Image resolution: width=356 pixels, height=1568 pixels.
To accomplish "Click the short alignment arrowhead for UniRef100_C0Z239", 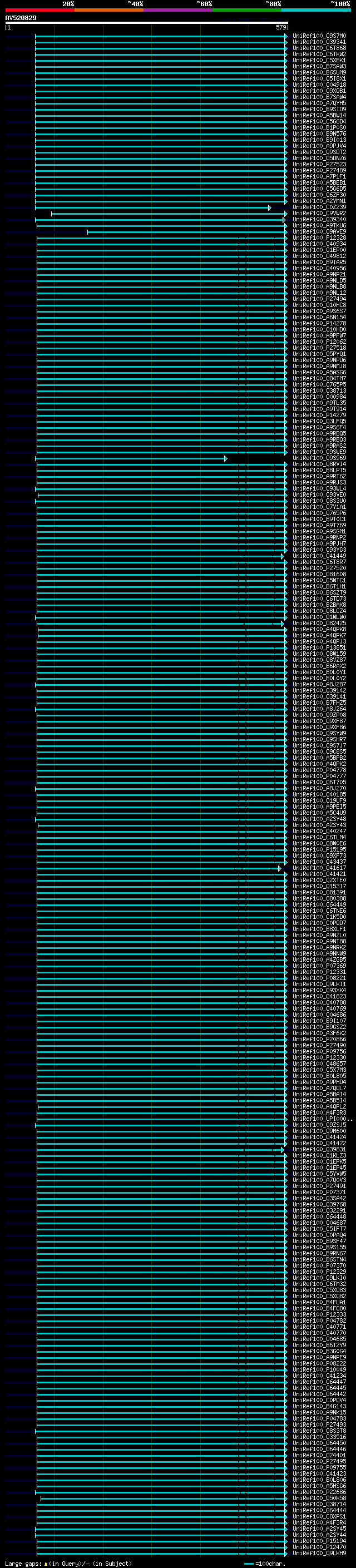I will tap(270, 207).
